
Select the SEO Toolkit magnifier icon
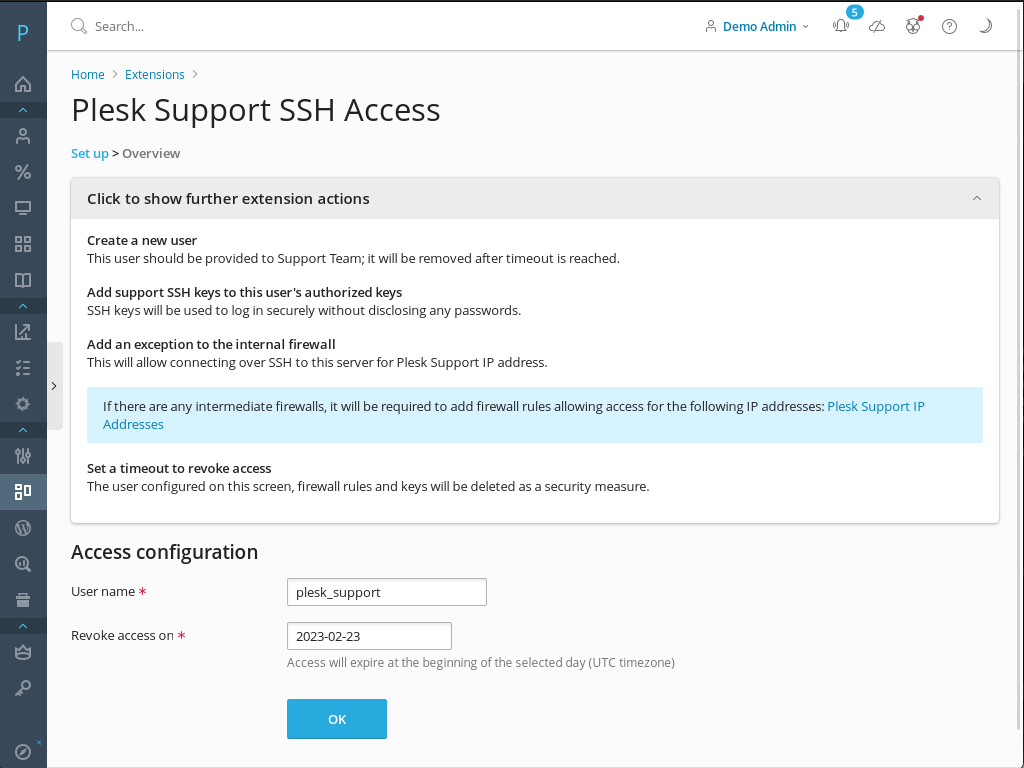click(22, 563)
